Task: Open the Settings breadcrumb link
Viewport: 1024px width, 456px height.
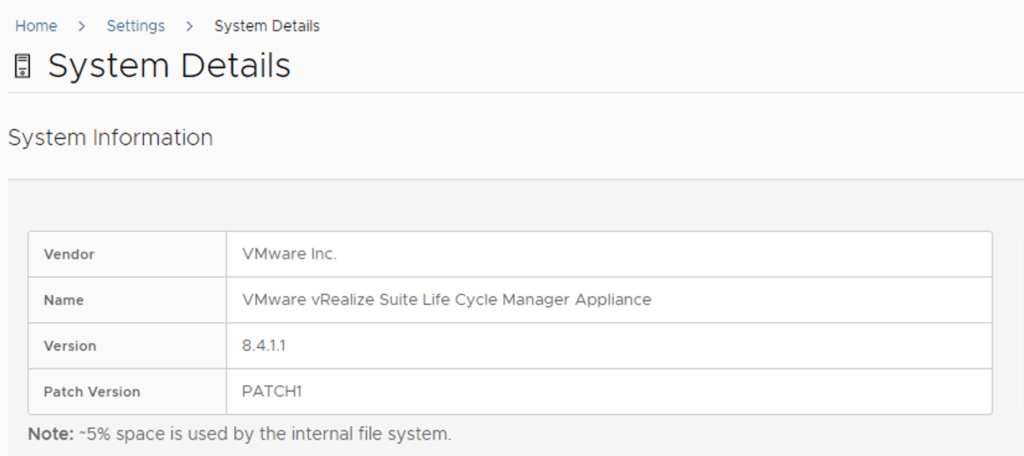Action: [x=136, y=26]
